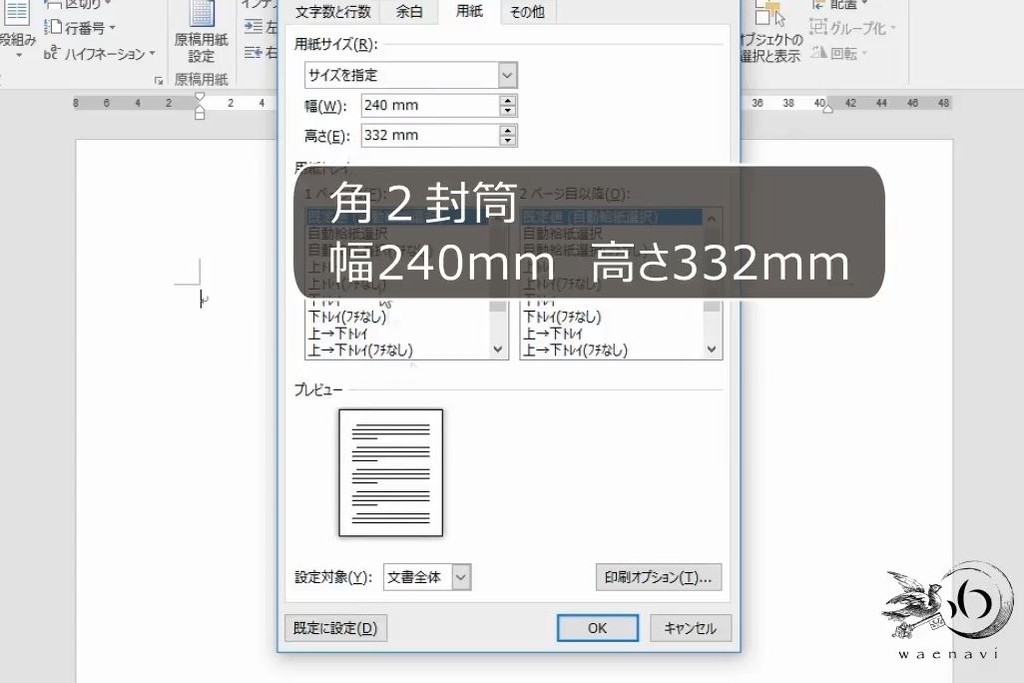Click the 高さ height input field
The image size is (1024, 683).
[430, 135]
